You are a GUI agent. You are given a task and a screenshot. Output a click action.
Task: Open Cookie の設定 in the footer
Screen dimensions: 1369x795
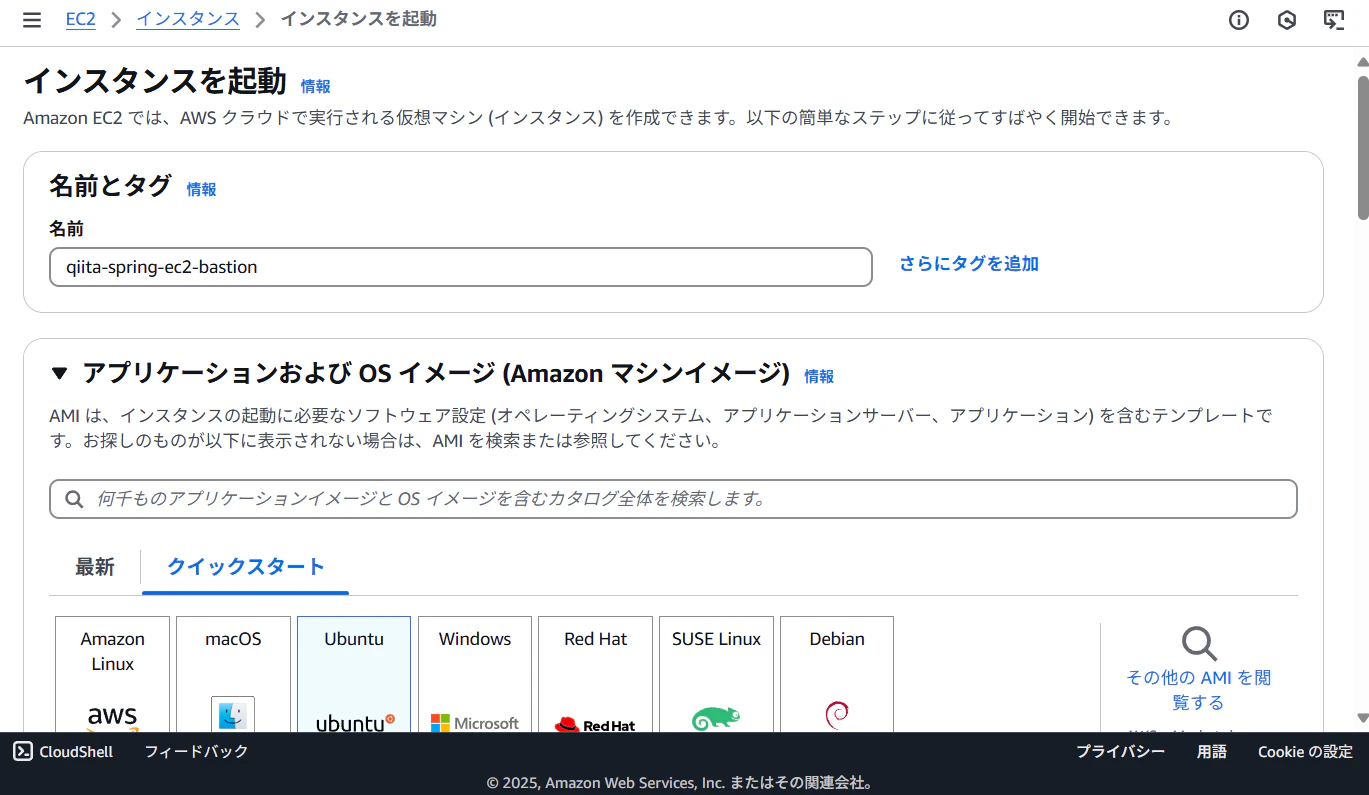tap(1305, 752)
